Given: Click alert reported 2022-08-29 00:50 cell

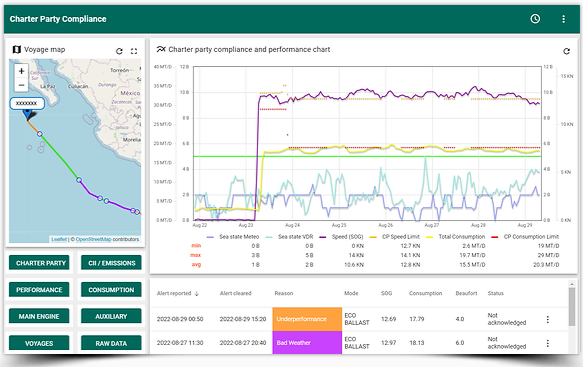Looking at the screenshot, I should tap(180, 319).
